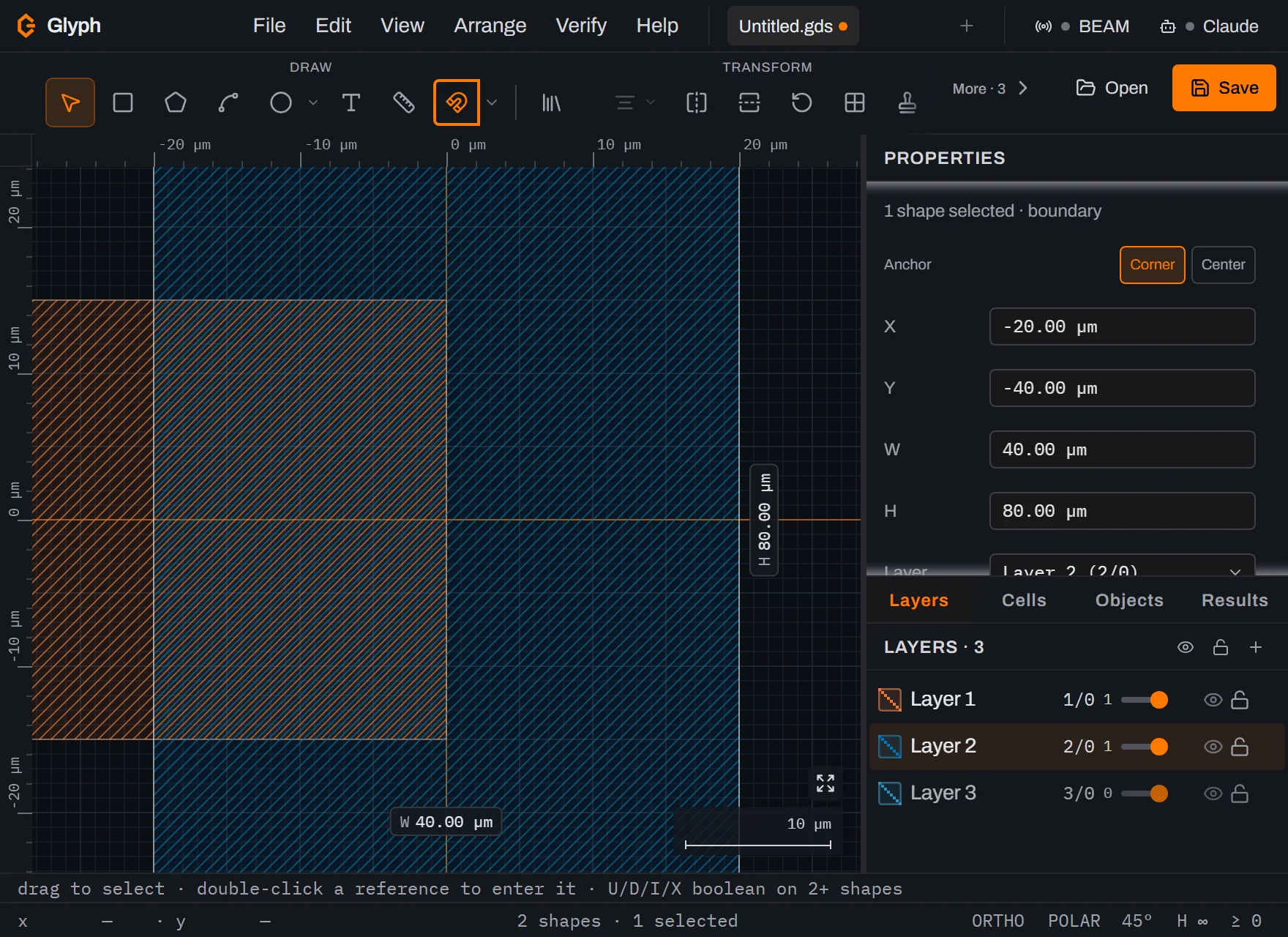The image size is (1288, 937).
Task: Rotate selection counter-clockwise
Action: point(802,102)
